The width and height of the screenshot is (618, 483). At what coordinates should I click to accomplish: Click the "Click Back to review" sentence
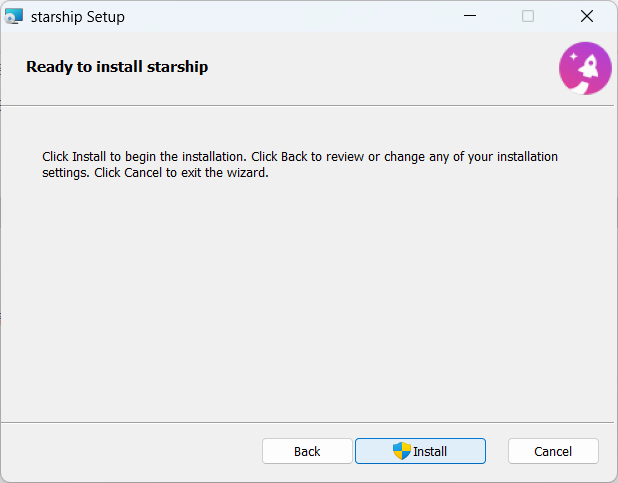[x=404, y=157]
